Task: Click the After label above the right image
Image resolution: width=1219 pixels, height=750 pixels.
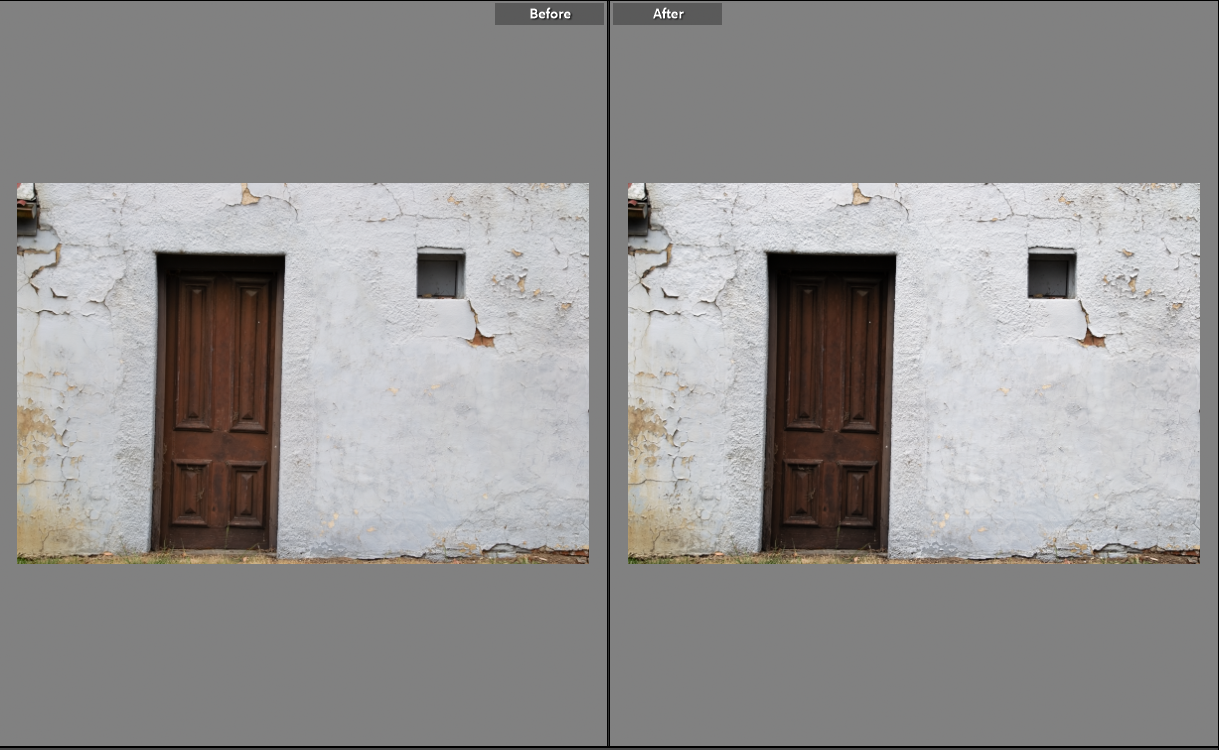Action: pos(667,13)
